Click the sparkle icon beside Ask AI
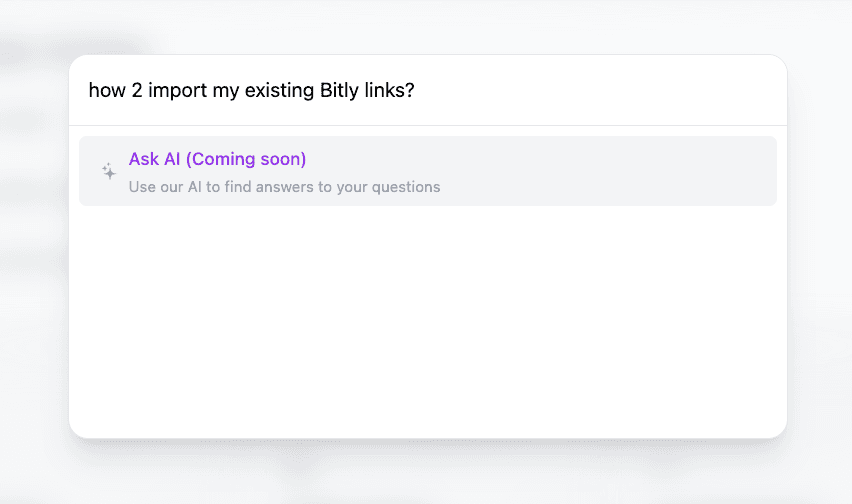 tap(109, 171)
